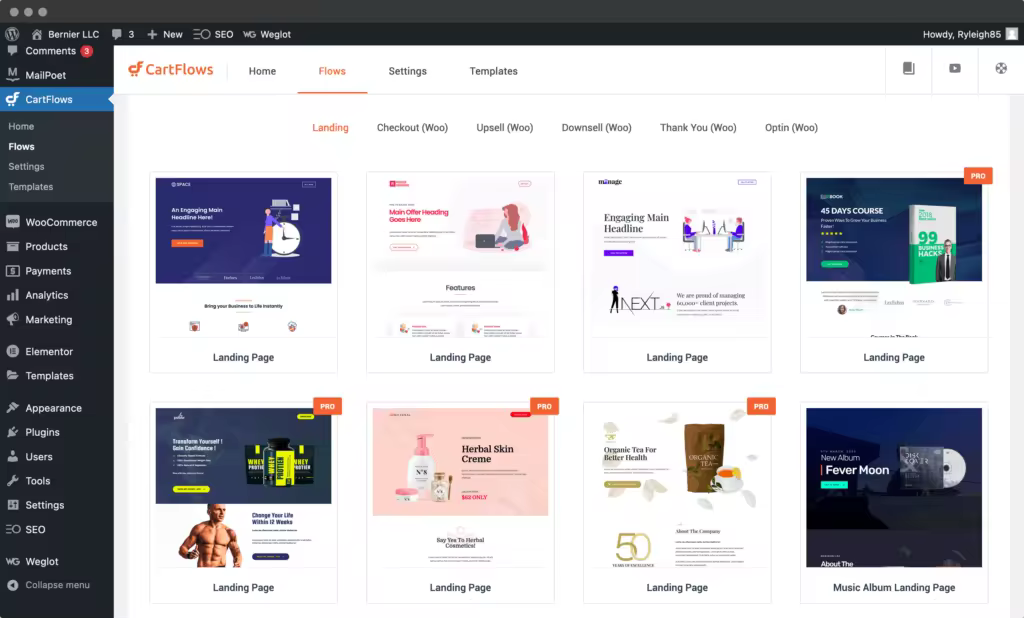
Task: Click the CartFlows logo in header
Action: 170,69
